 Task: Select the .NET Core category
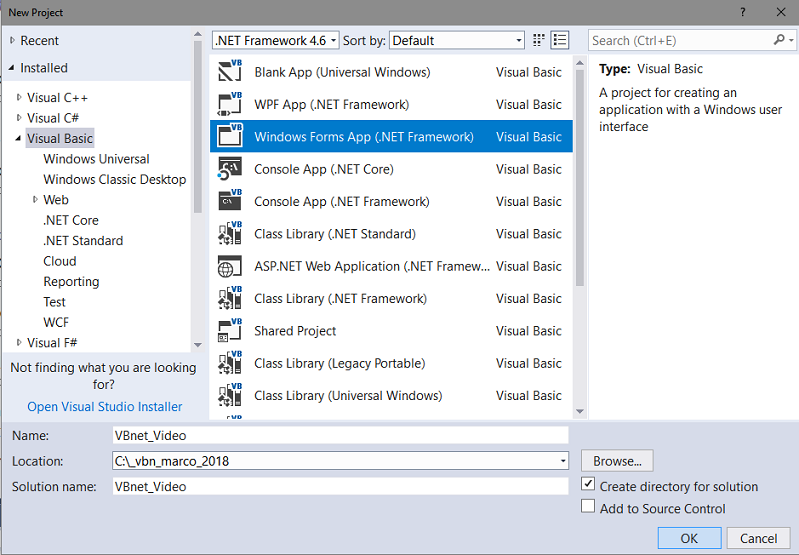pos(71,220)
